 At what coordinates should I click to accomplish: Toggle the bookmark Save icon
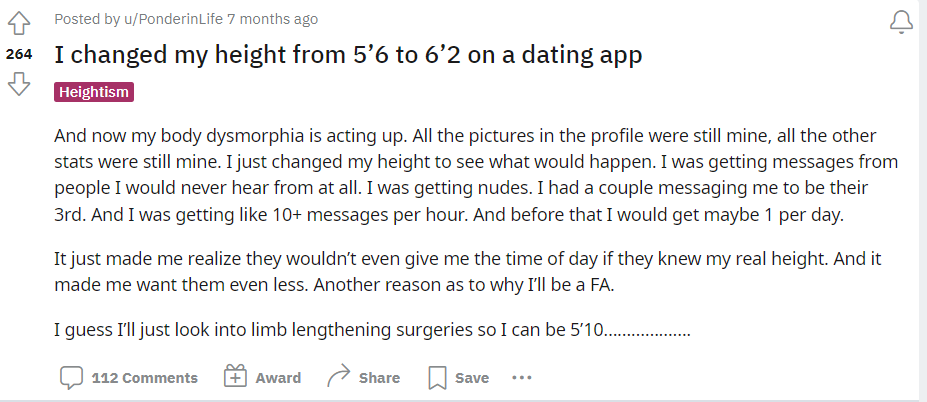pos(437,378)
